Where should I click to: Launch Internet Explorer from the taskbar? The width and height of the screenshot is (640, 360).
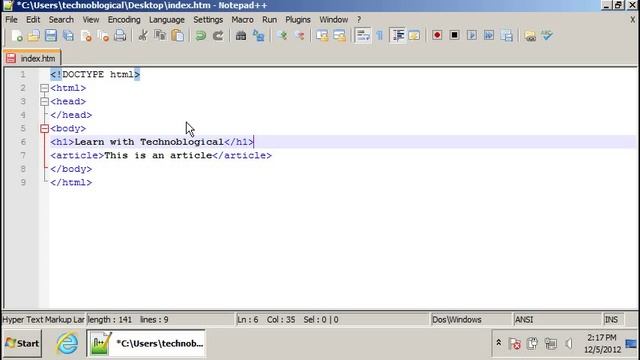[67, 343]
